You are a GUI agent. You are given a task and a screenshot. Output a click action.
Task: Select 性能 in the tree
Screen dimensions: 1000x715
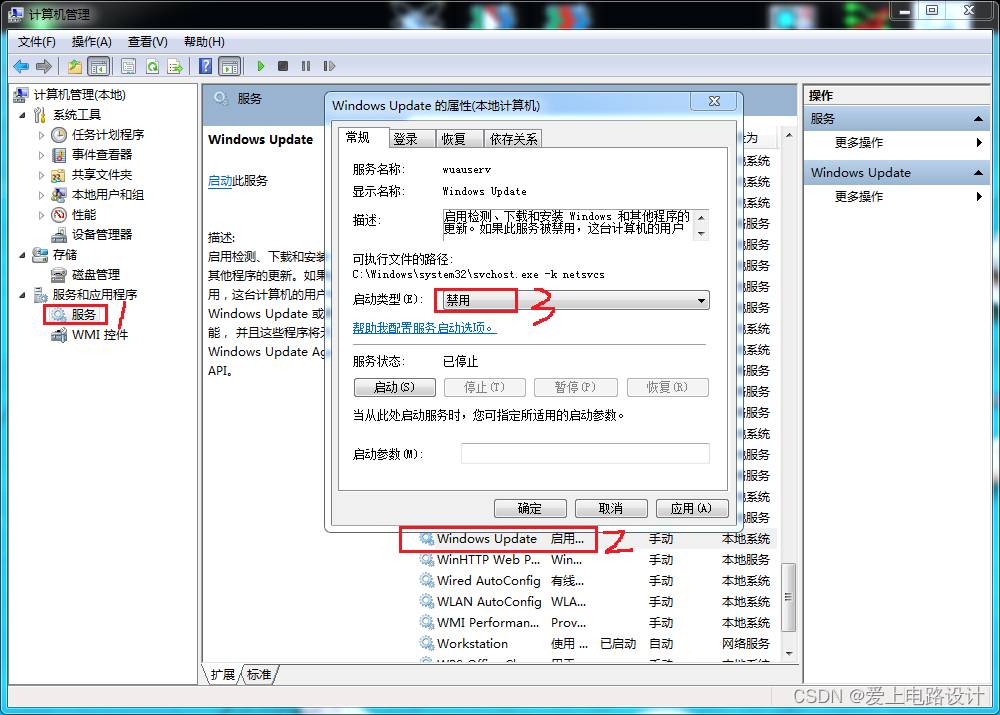point(84,214)
